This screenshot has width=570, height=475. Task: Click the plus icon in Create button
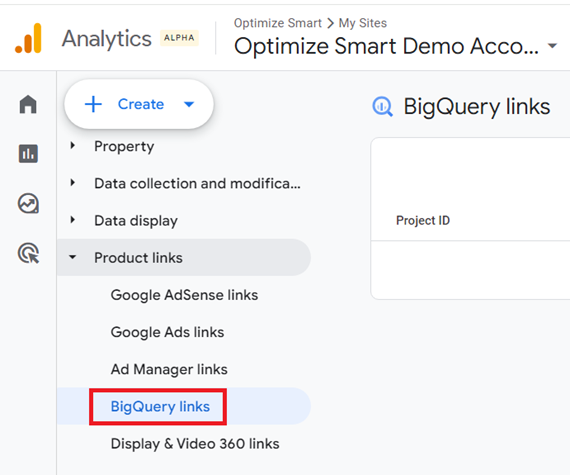93,104
